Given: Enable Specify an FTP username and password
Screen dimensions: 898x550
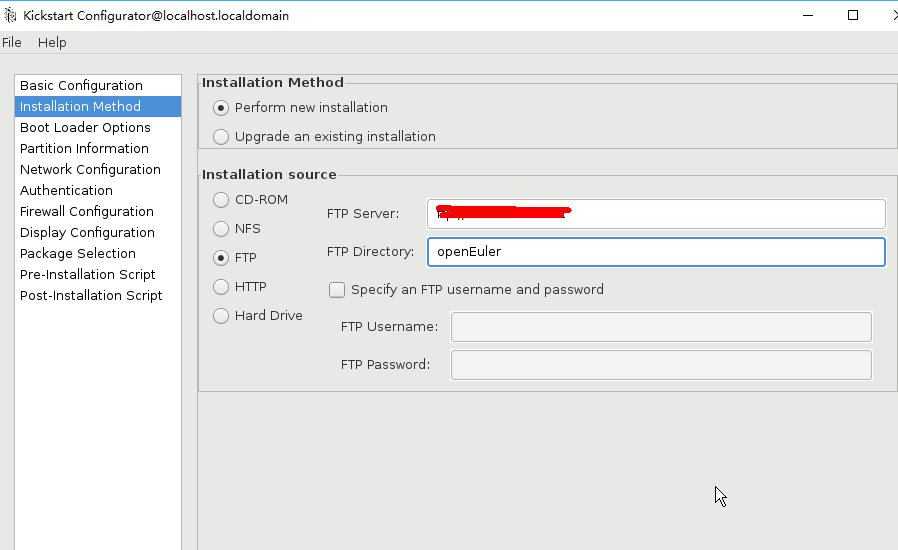Looking at the screenshot, I should (x=337, y=290).
